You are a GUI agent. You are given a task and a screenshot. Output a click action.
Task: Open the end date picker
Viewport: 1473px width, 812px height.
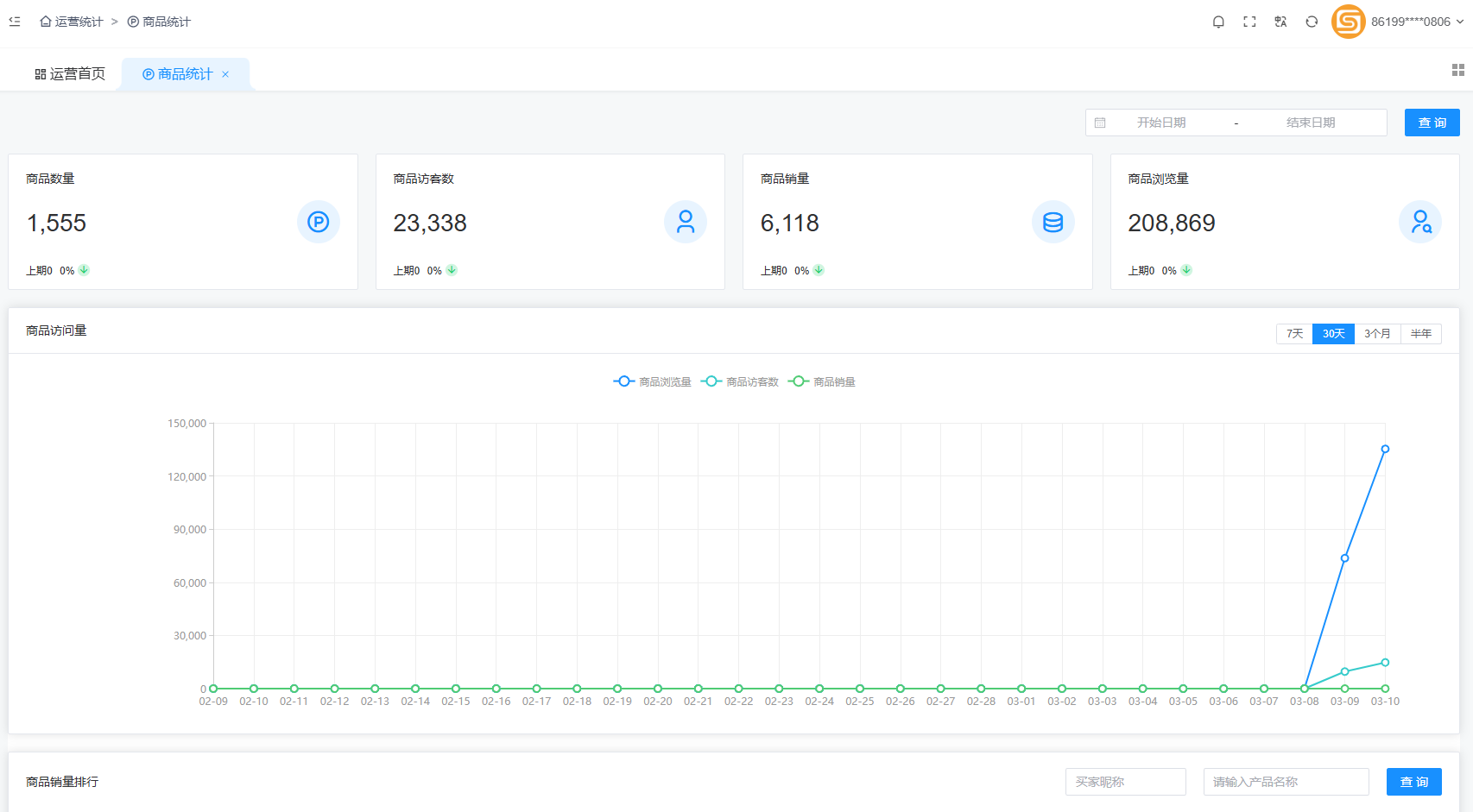point(1310,123)
